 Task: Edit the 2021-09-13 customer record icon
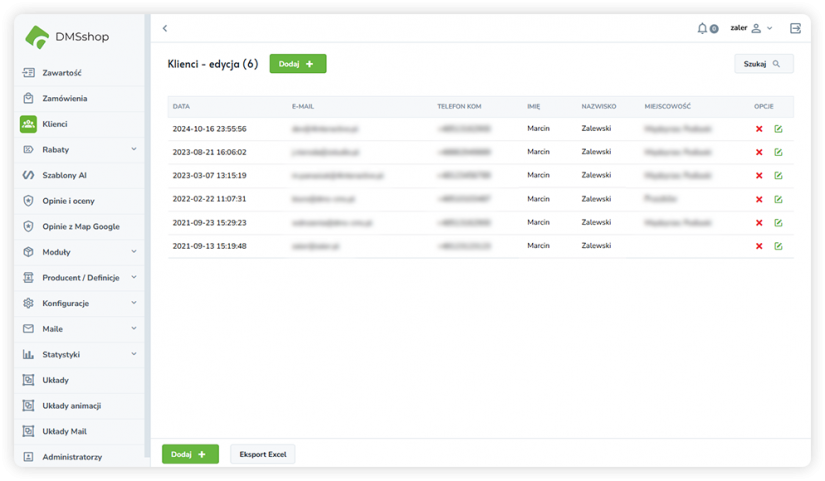pos(778,246)
